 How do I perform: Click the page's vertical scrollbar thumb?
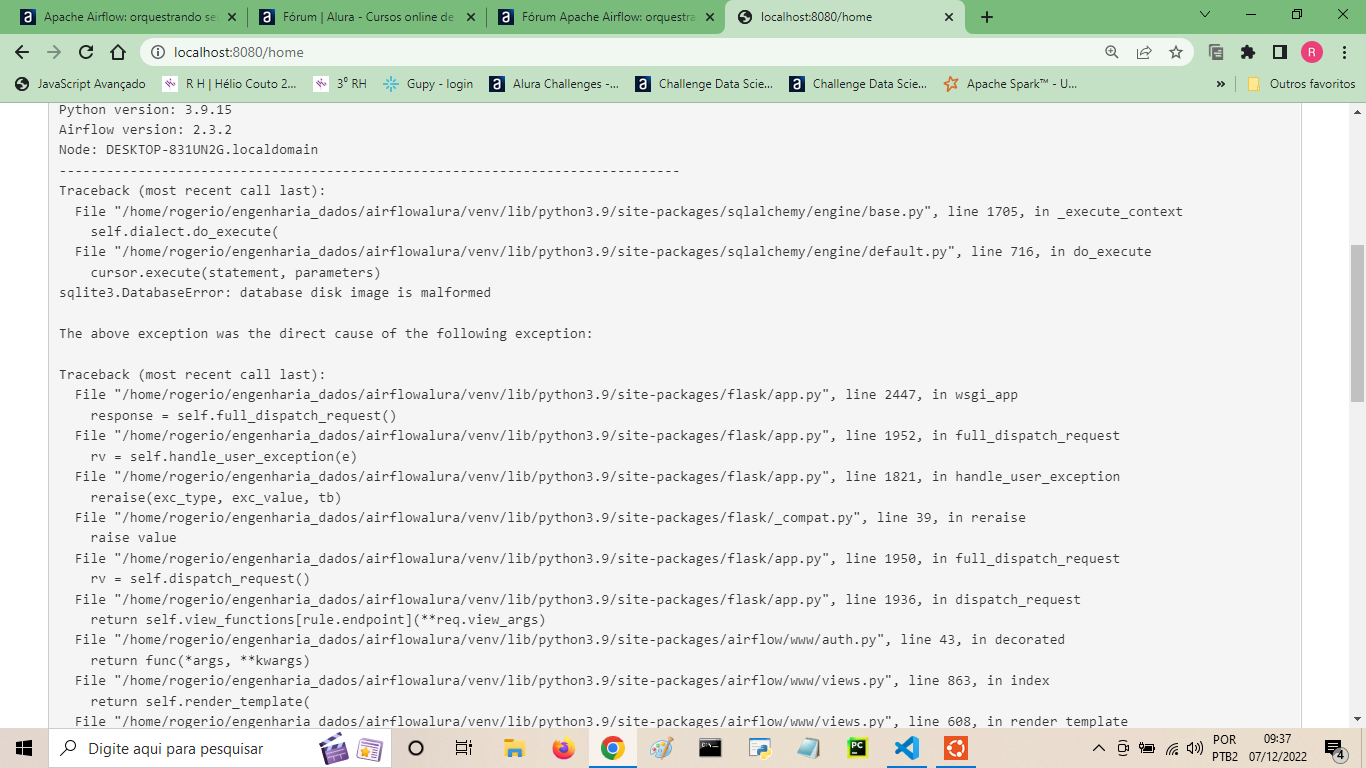pos(1357,323)
